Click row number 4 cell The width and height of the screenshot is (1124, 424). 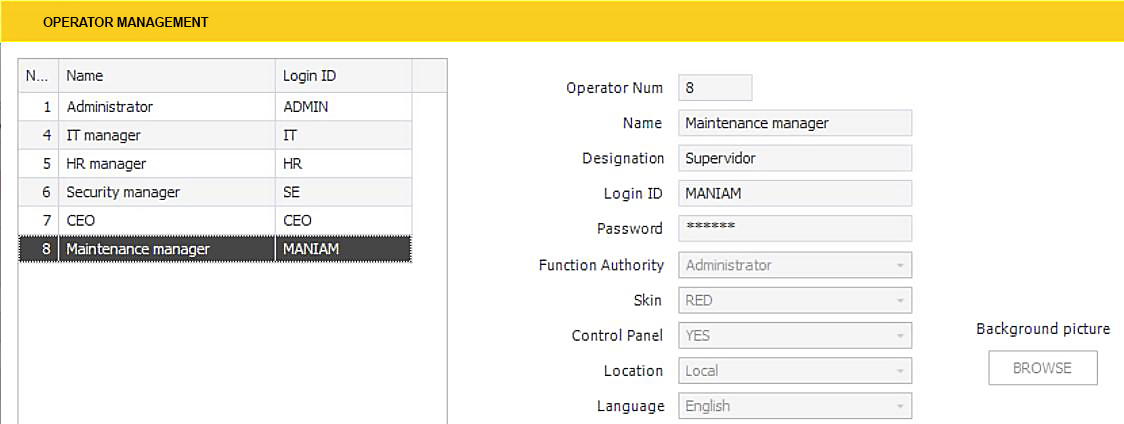[39, 135]
